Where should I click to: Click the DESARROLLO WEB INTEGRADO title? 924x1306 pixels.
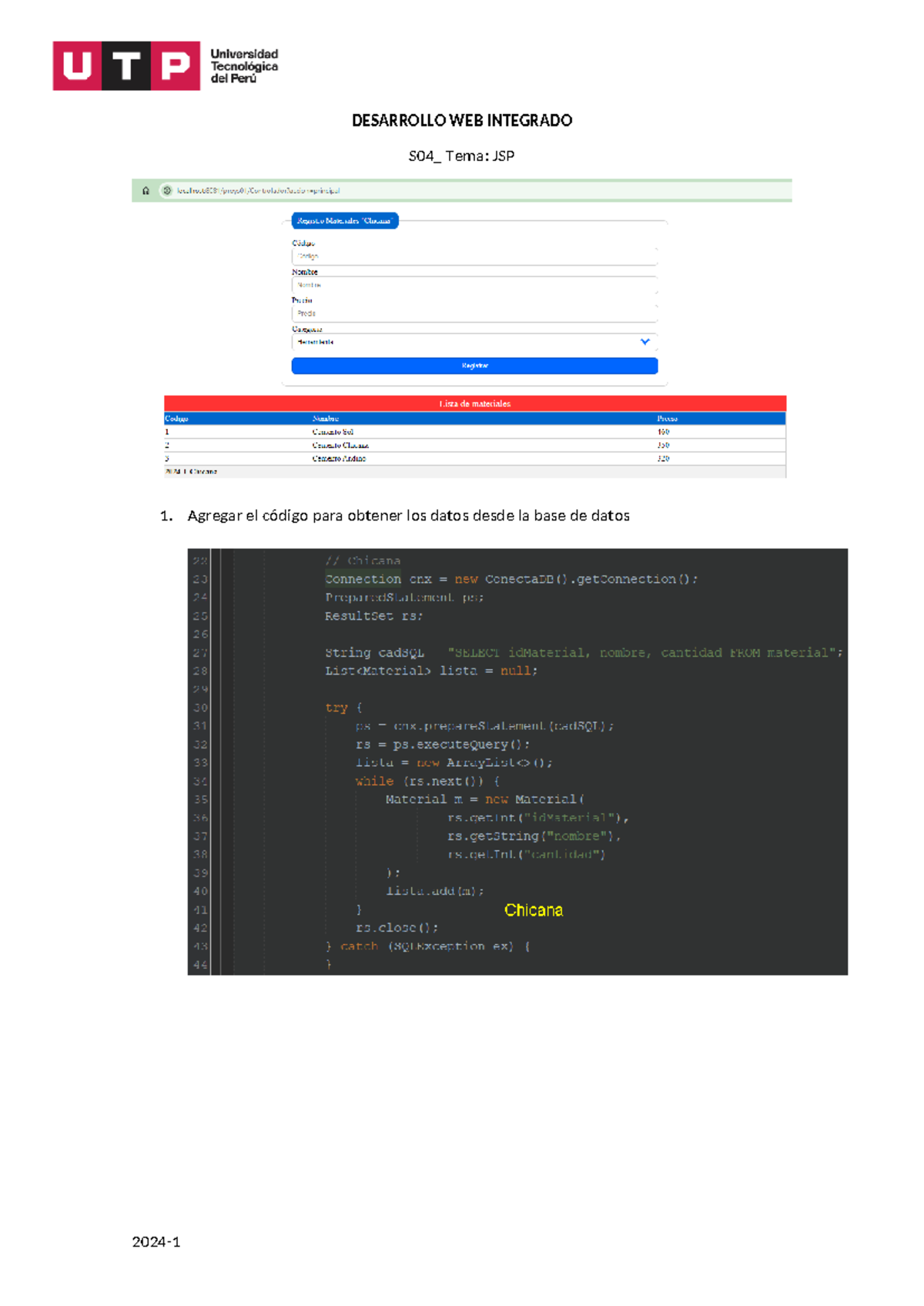(x=462, y=120)
